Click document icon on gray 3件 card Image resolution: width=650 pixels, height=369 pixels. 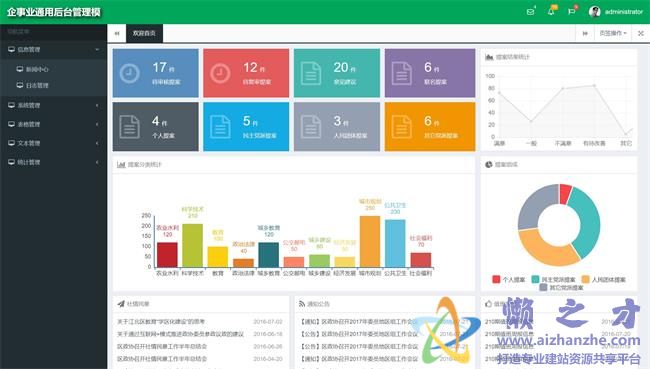click(311, 127)
